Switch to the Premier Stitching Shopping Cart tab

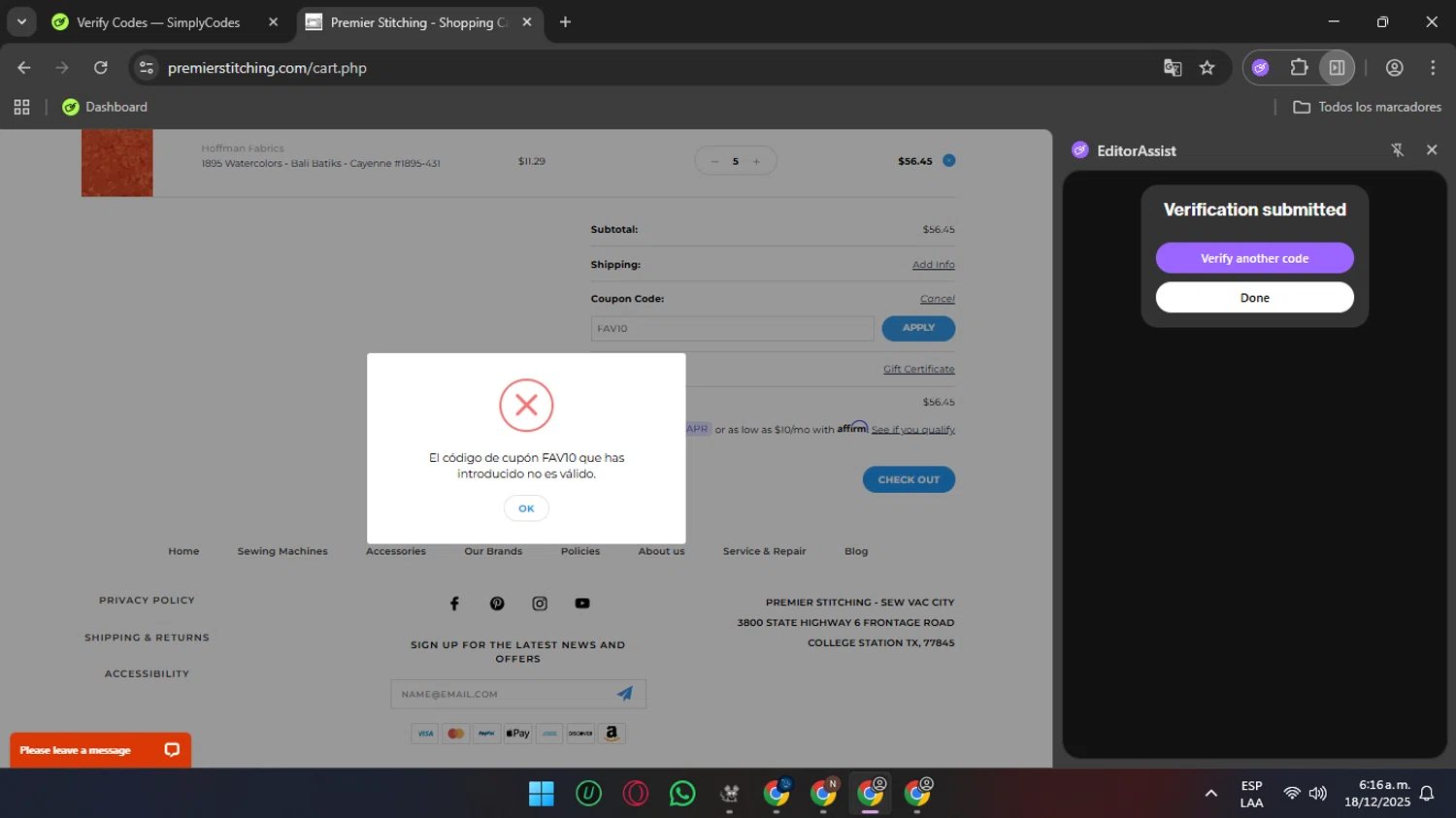[x=419, y=22]
